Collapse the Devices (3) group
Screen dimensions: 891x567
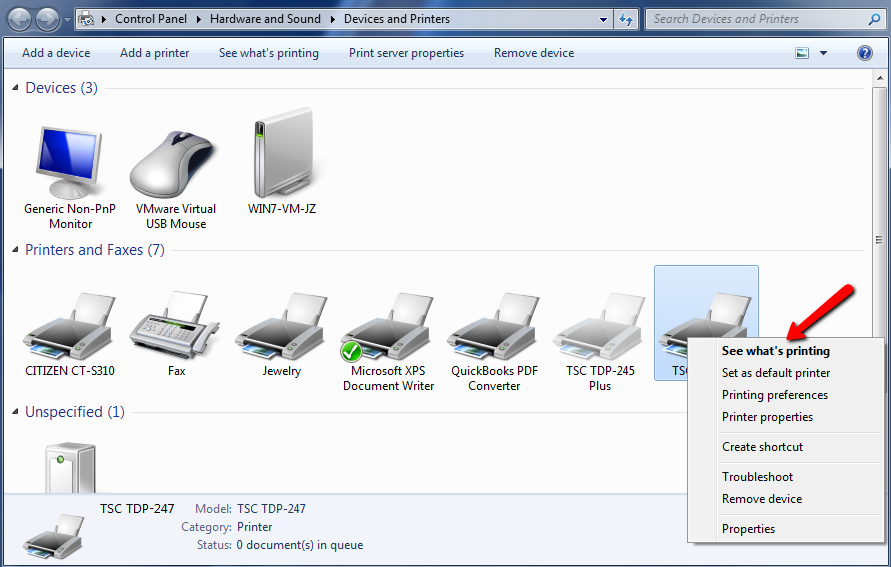coord(15,87)
